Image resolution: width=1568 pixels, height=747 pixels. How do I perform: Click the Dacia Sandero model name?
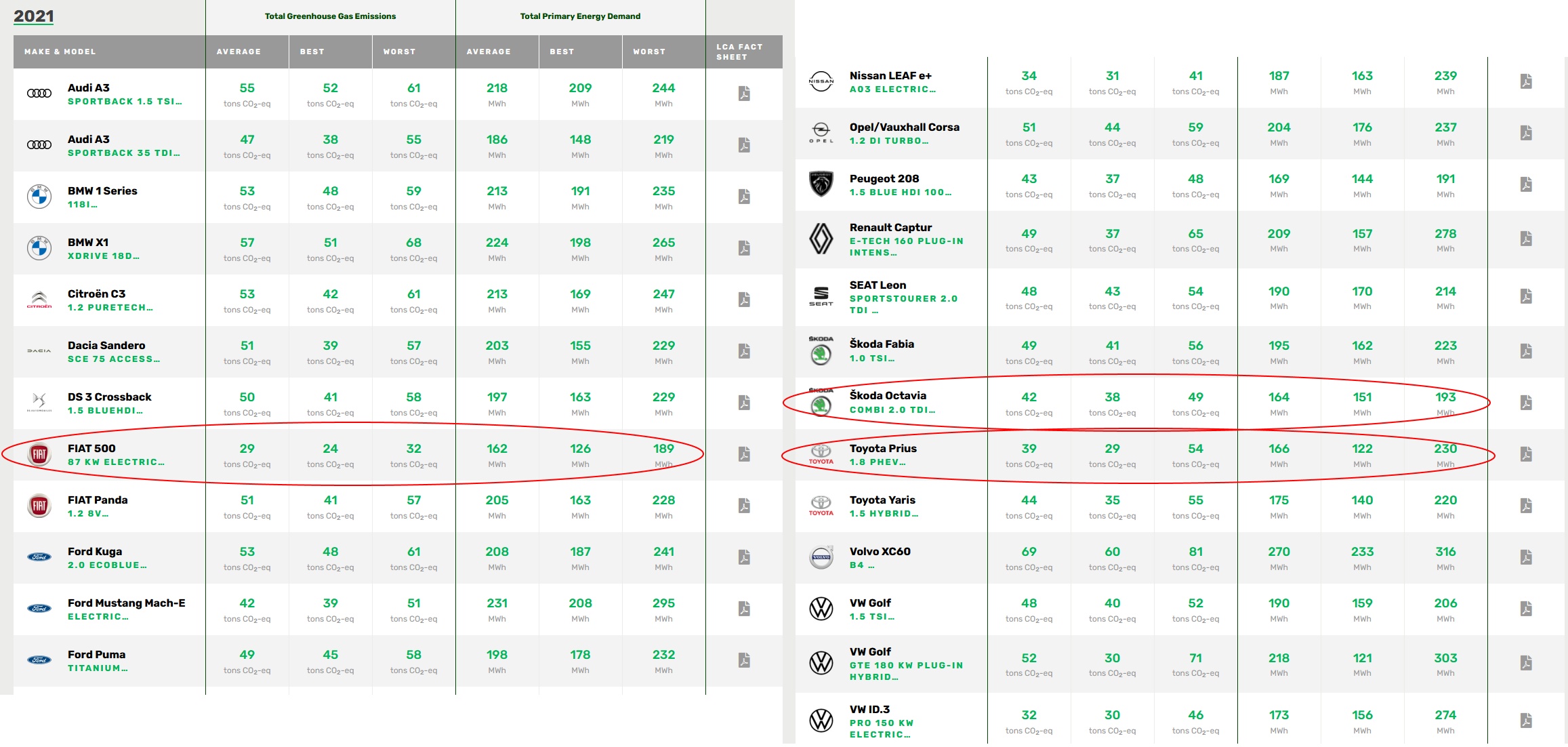106,345
